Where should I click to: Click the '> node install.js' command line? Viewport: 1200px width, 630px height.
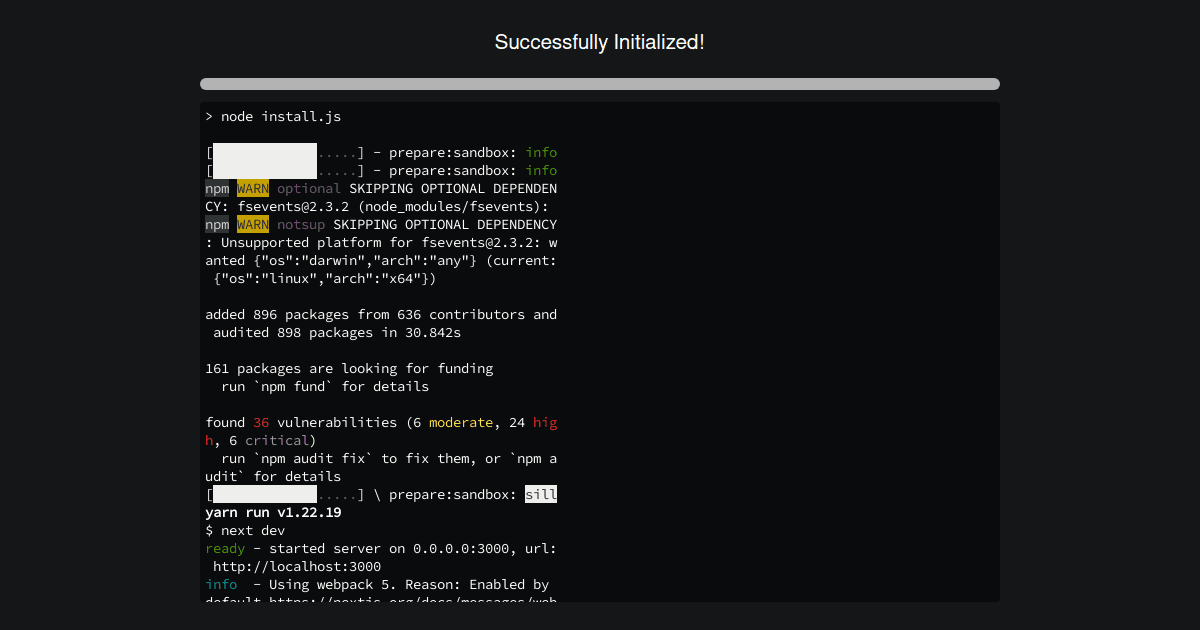tap(273, 117)
